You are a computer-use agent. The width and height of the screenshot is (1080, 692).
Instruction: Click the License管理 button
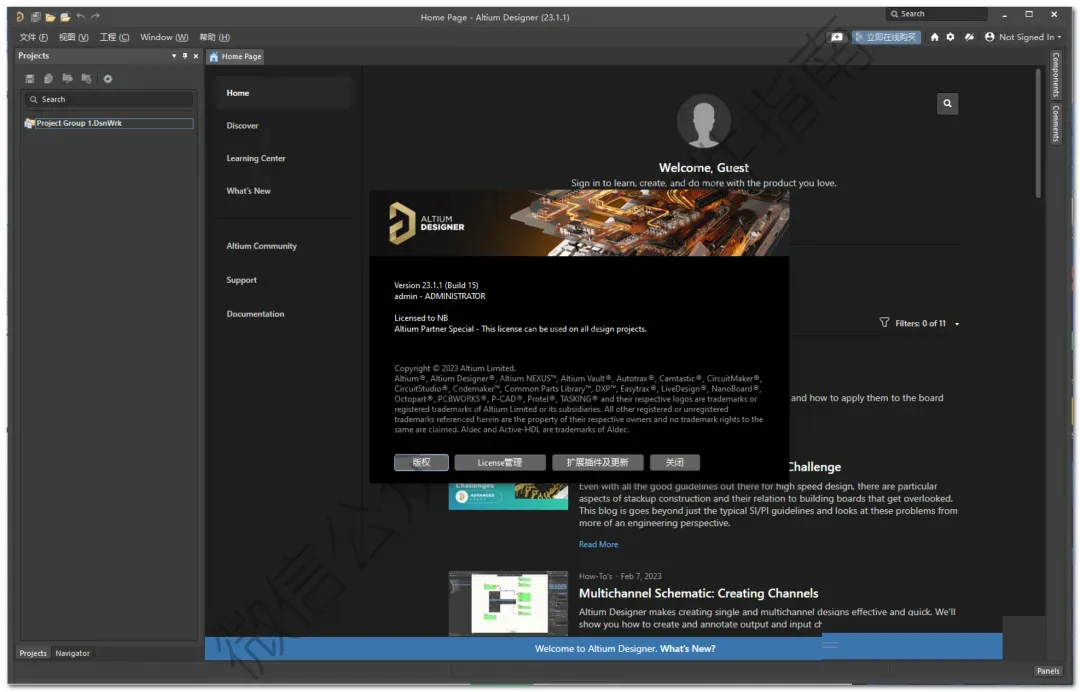click(500, 462)
